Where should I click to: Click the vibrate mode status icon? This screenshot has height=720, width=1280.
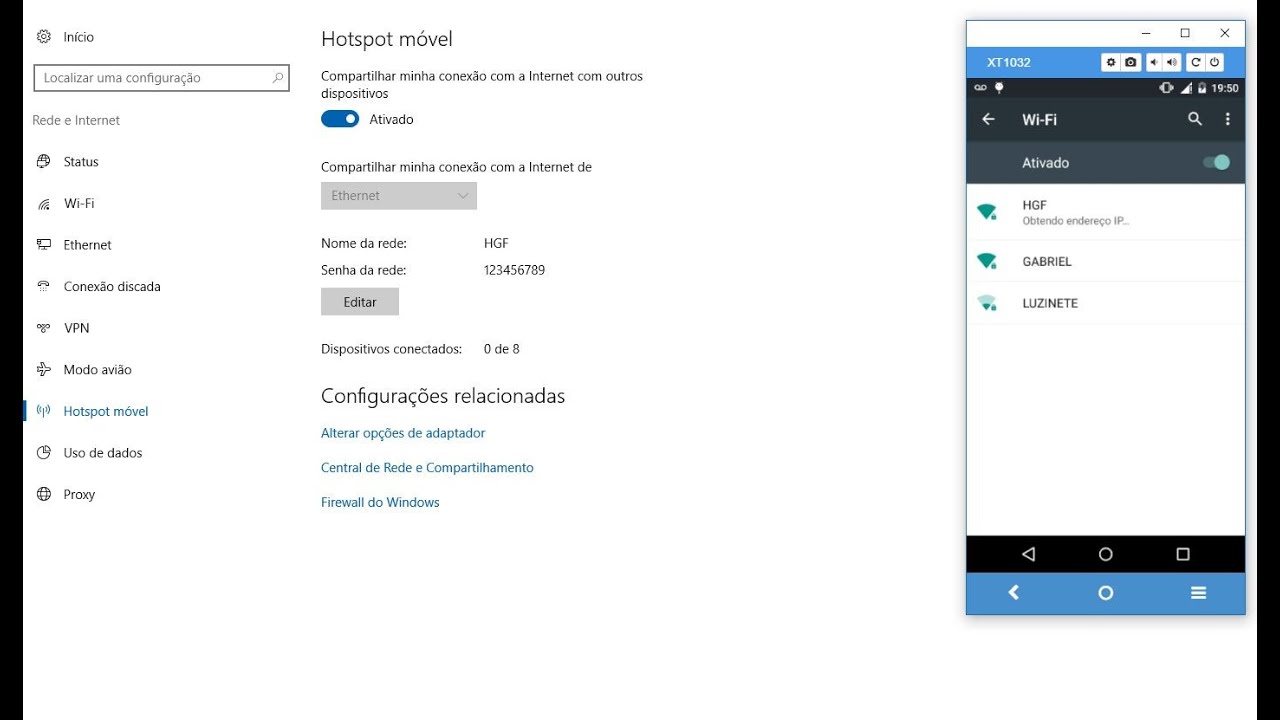(1166, 88)
